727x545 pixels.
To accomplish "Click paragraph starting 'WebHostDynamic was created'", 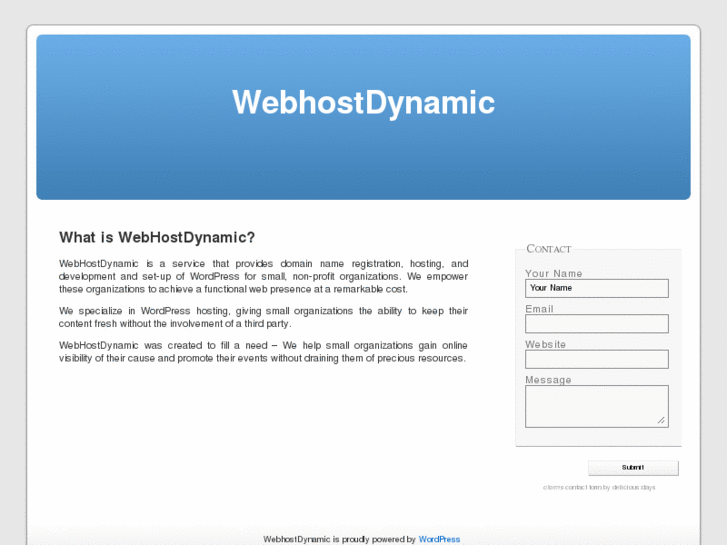I will pos(263,352).
